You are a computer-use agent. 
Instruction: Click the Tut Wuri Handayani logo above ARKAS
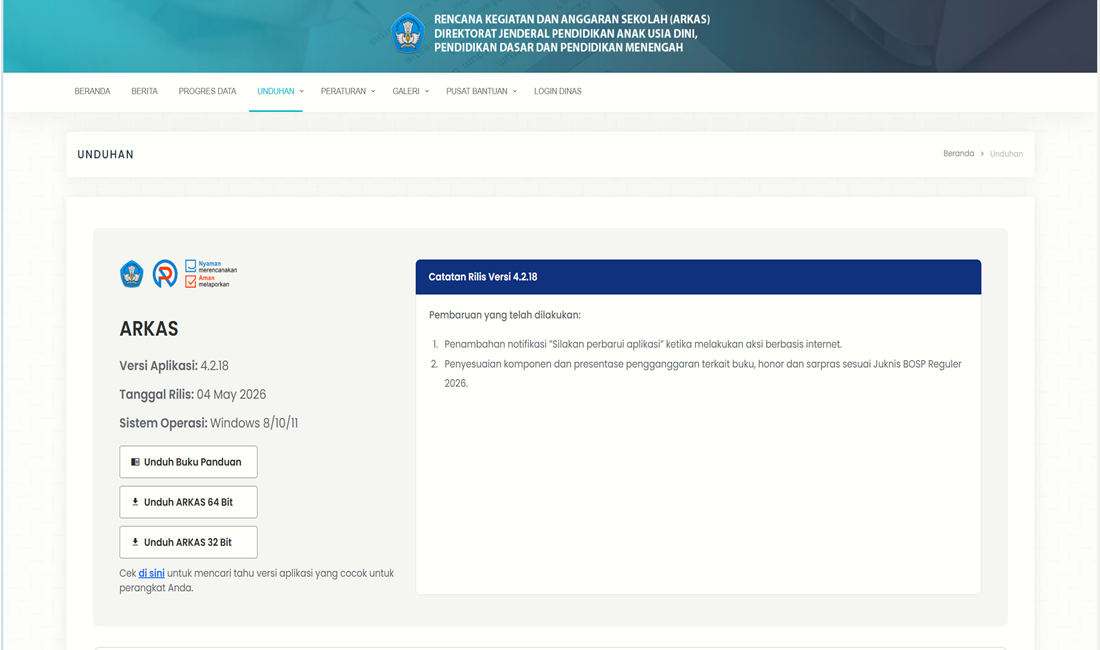click(132, 273)
